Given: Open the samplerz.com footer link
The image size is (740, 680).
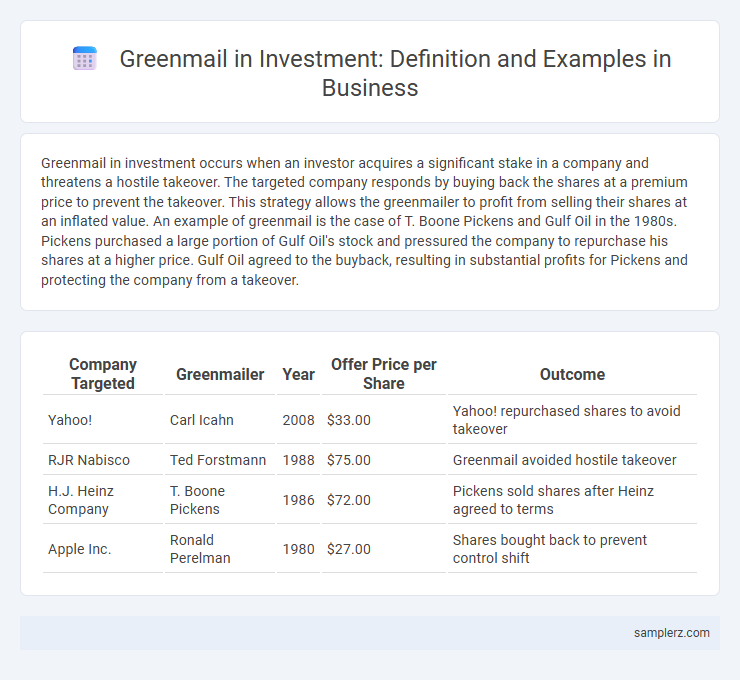Looking at the screenshot, I should pyautogui.click(x=672, y=633).
